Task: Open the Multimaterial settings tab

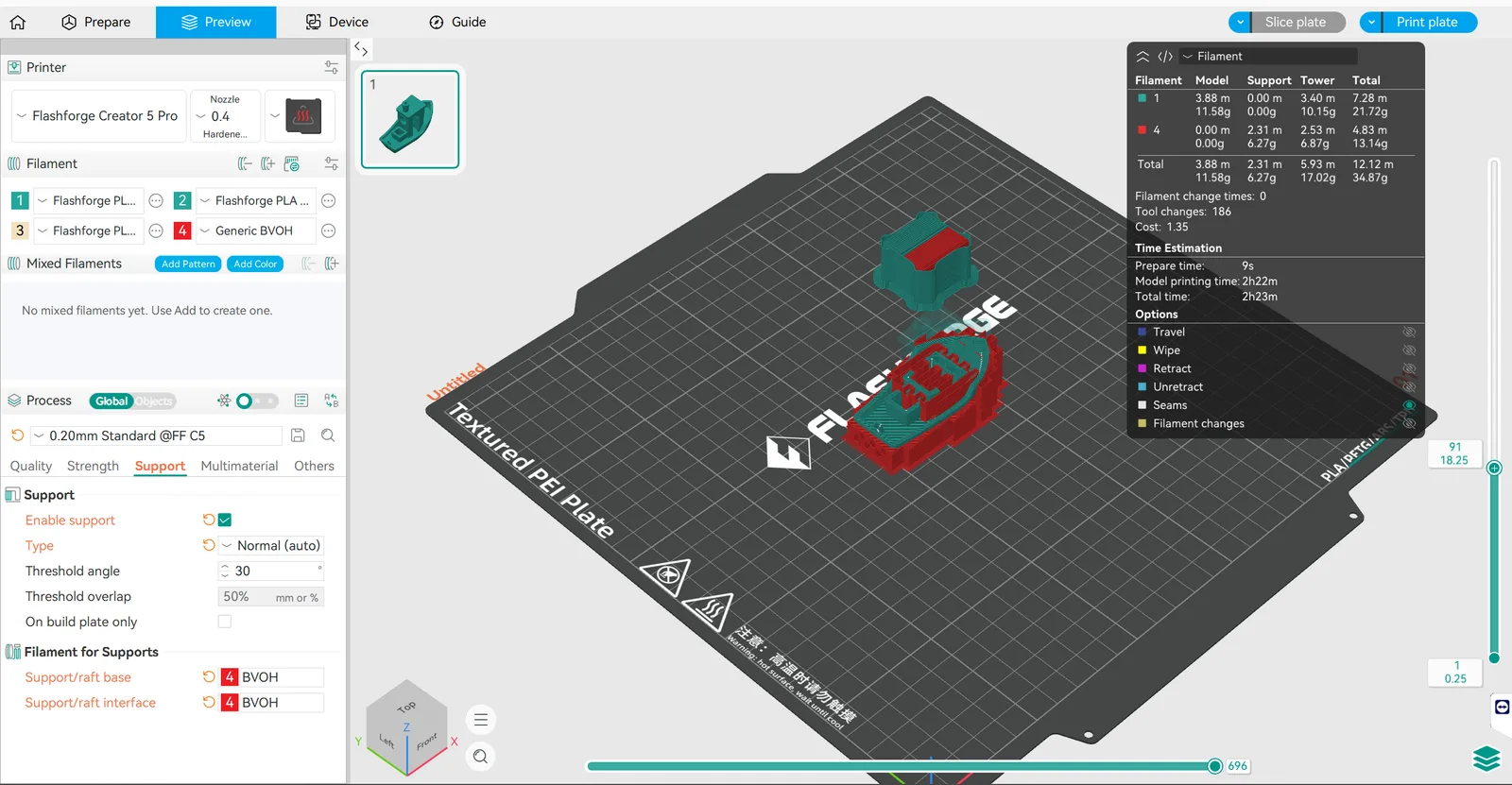Action: tap(239, 466)
